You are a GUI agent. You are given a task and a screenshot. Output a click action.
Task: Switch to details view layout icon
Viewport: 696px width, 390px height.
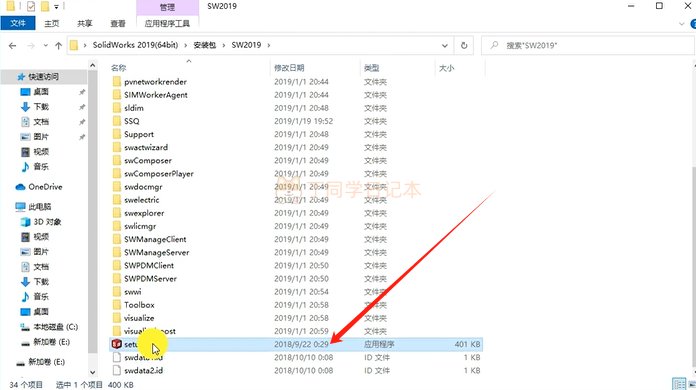tap(679, 384)
